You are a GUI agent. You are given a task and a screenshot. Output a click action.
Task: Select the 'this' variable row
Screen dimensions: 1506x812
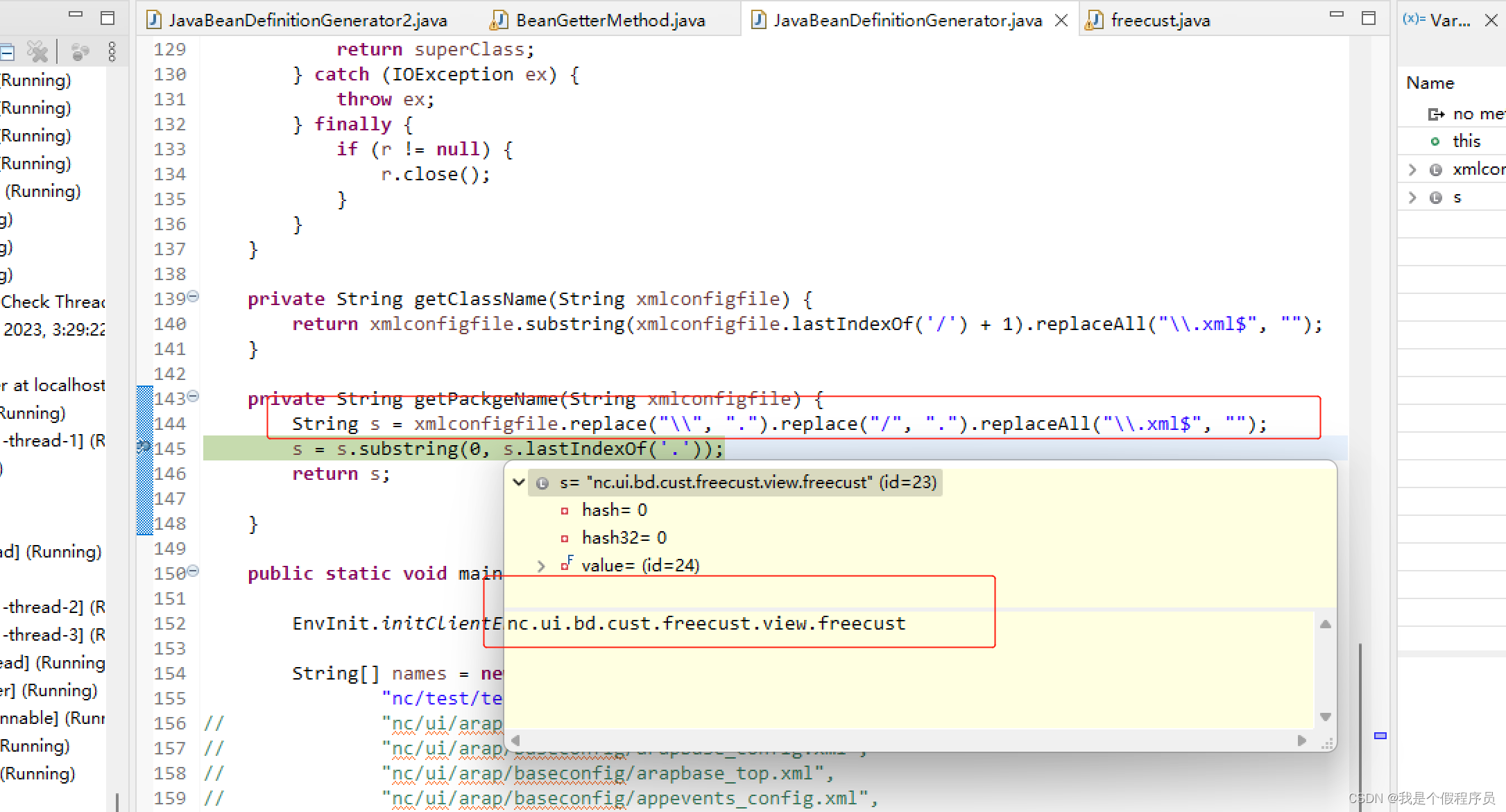(x=1466, y=141)
